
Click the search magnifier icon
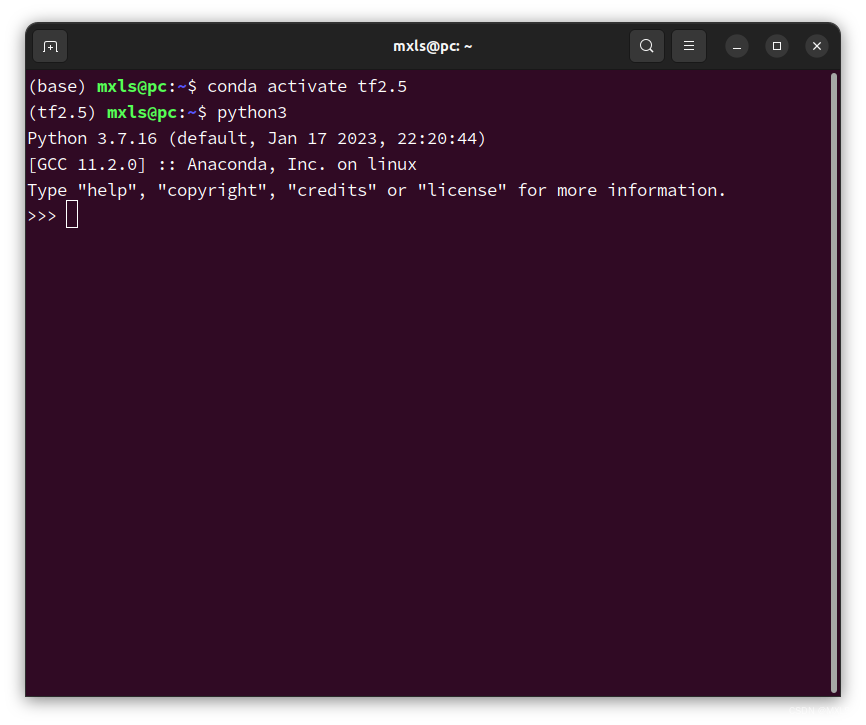647,46
